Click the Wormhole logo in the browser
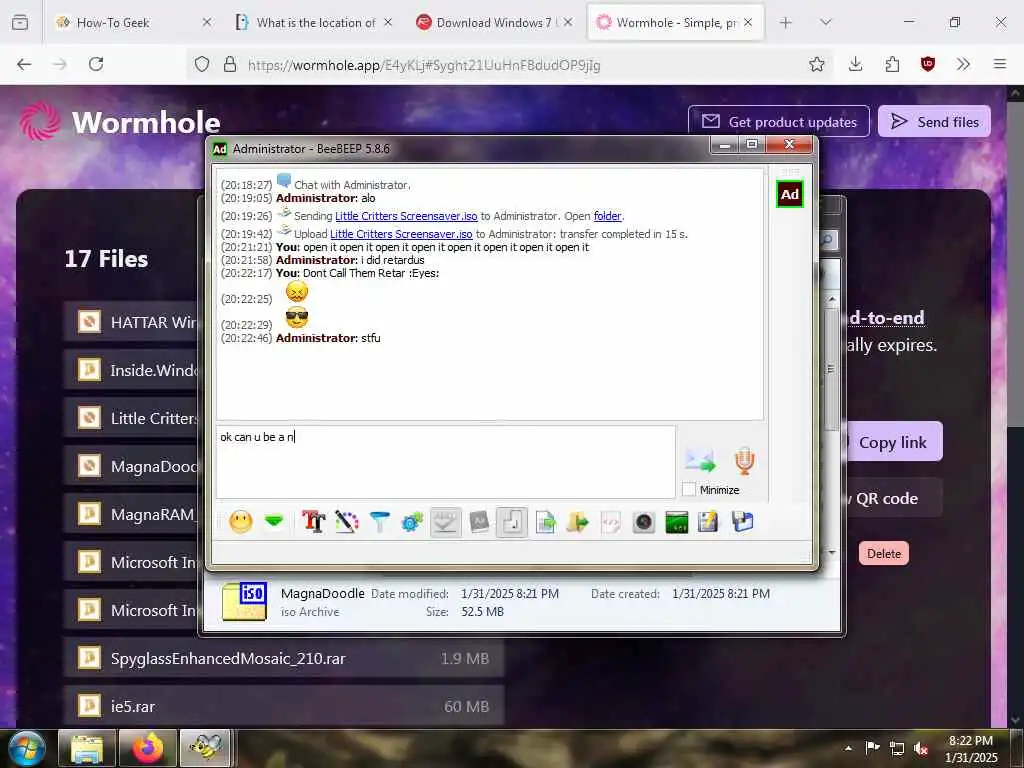The height and width of the screenshot is (768, 1024). pyautogui.click(x=120, y=121)
